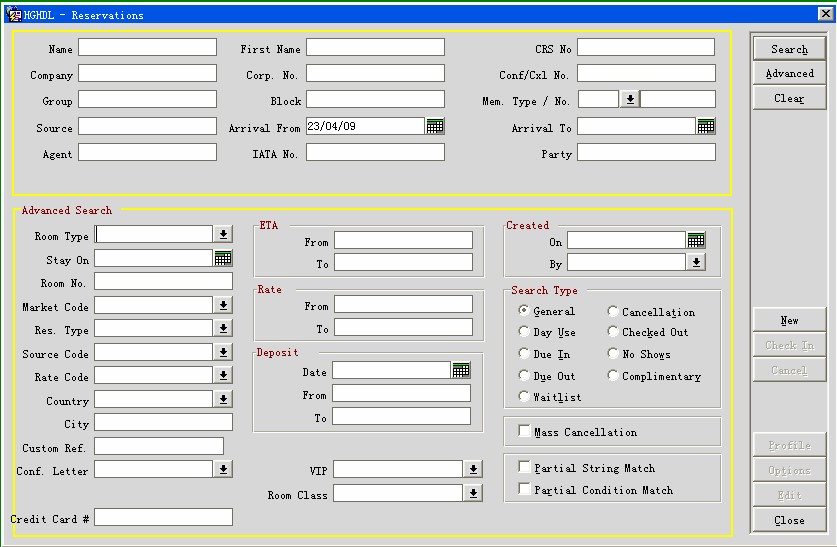Click the Arrival From date field
This screenshot has height=547, width=837.
coord(366,126)
